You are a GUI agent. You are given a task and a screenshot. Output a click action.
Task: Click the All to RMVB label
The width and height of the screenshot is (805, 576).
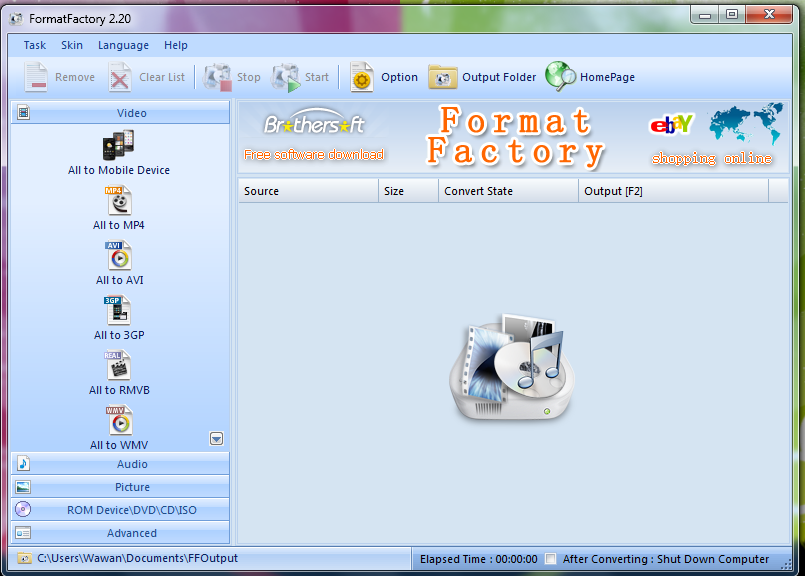119,390
